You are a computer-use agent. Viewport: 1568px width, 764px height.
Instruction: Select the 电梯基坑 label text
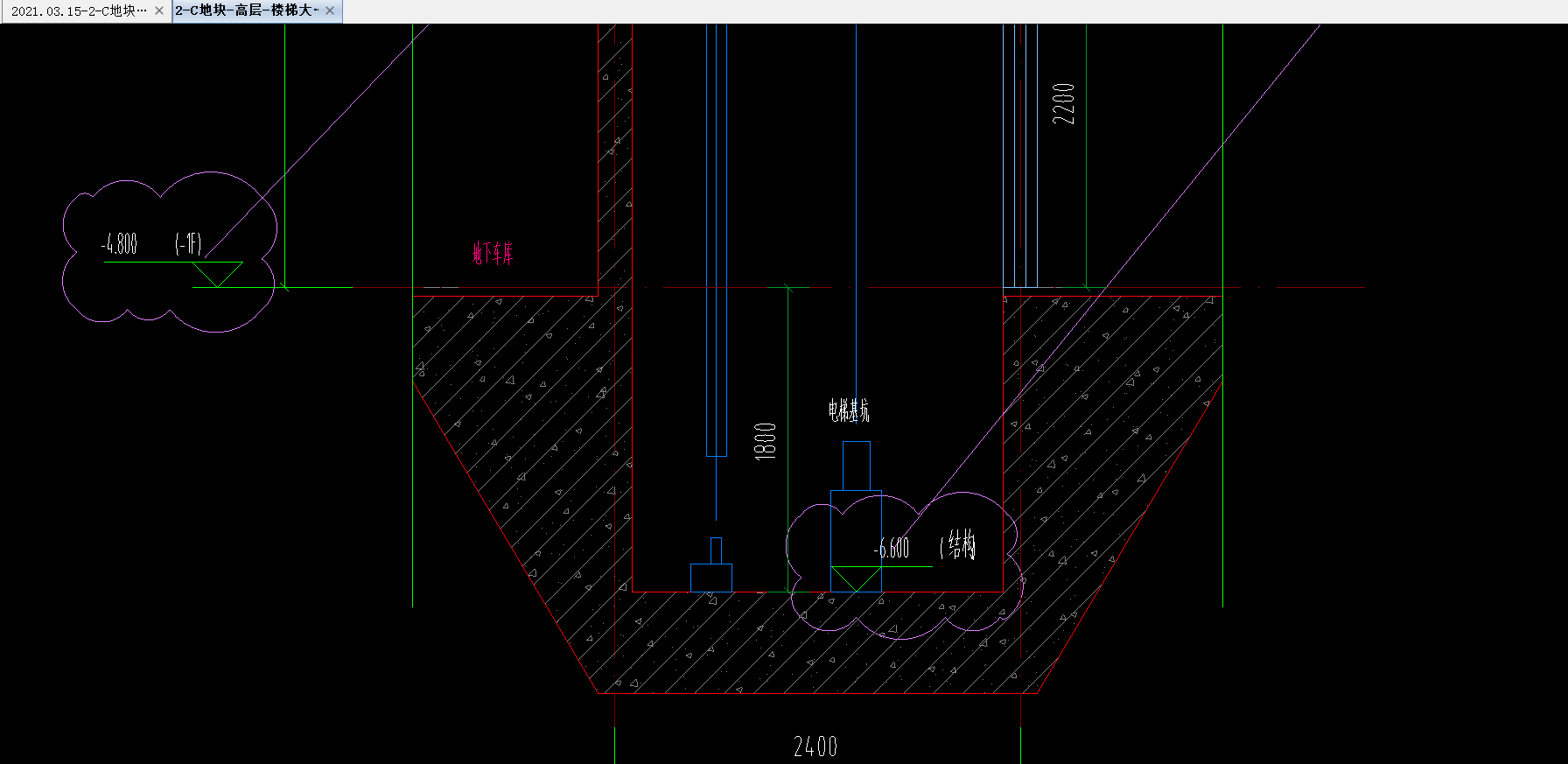tap(849, 410)
